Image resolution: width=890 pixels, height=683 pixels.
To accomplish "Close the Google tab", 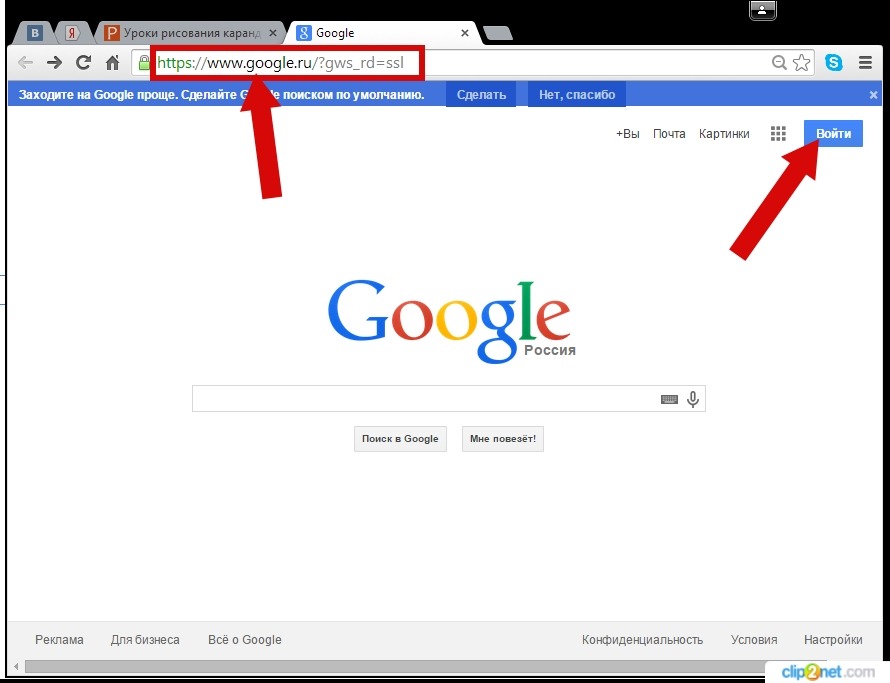I will coord(465,33).
